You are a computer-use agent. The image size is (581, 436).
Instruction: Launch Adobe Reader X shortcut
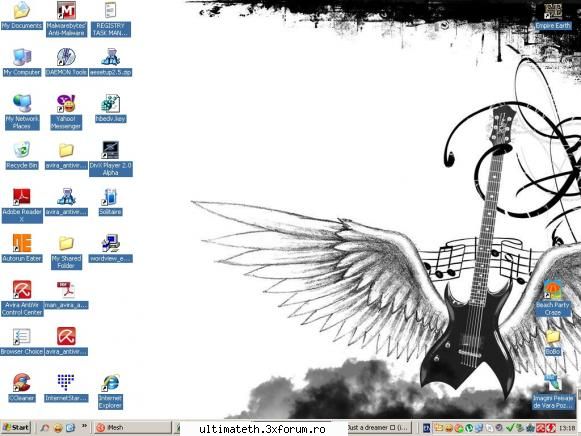pyautogui.click(x=22, y=197)
